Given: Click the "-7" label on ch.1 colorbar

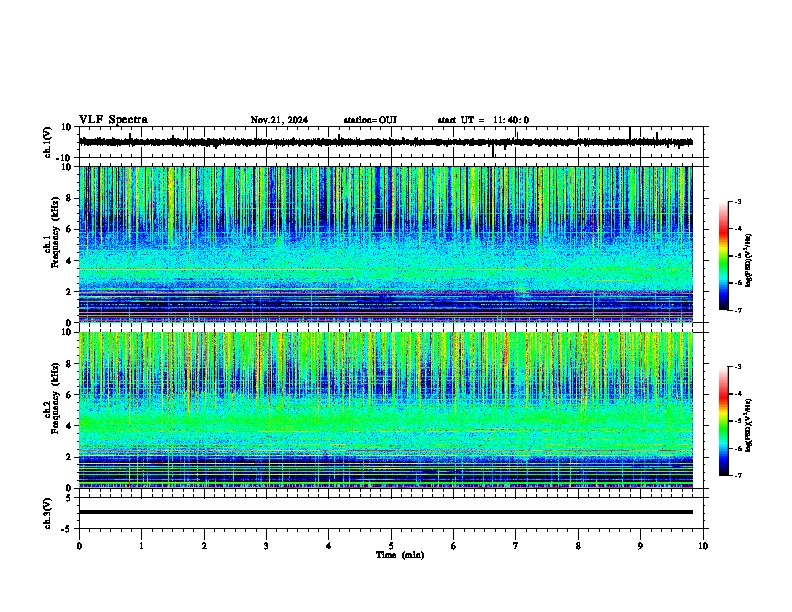Looking at the screenshot, I should [738, 310].
